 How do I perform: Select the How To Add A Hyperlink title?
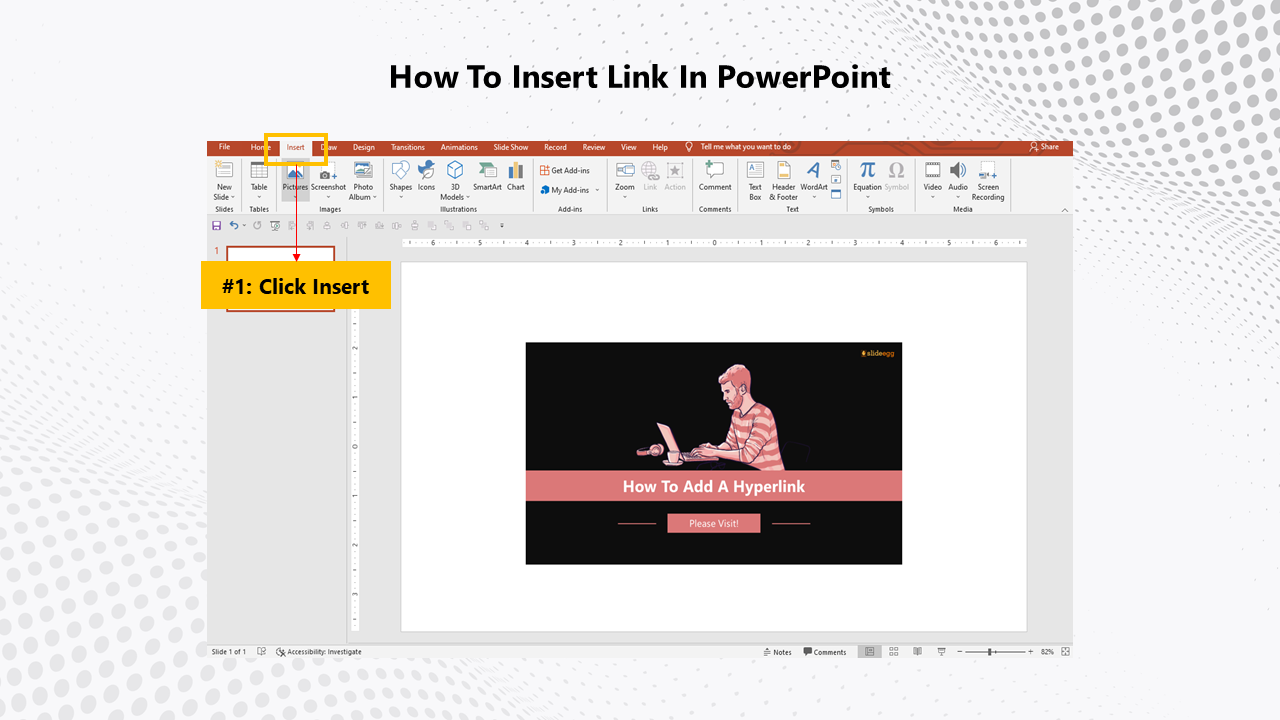[714, 486]
